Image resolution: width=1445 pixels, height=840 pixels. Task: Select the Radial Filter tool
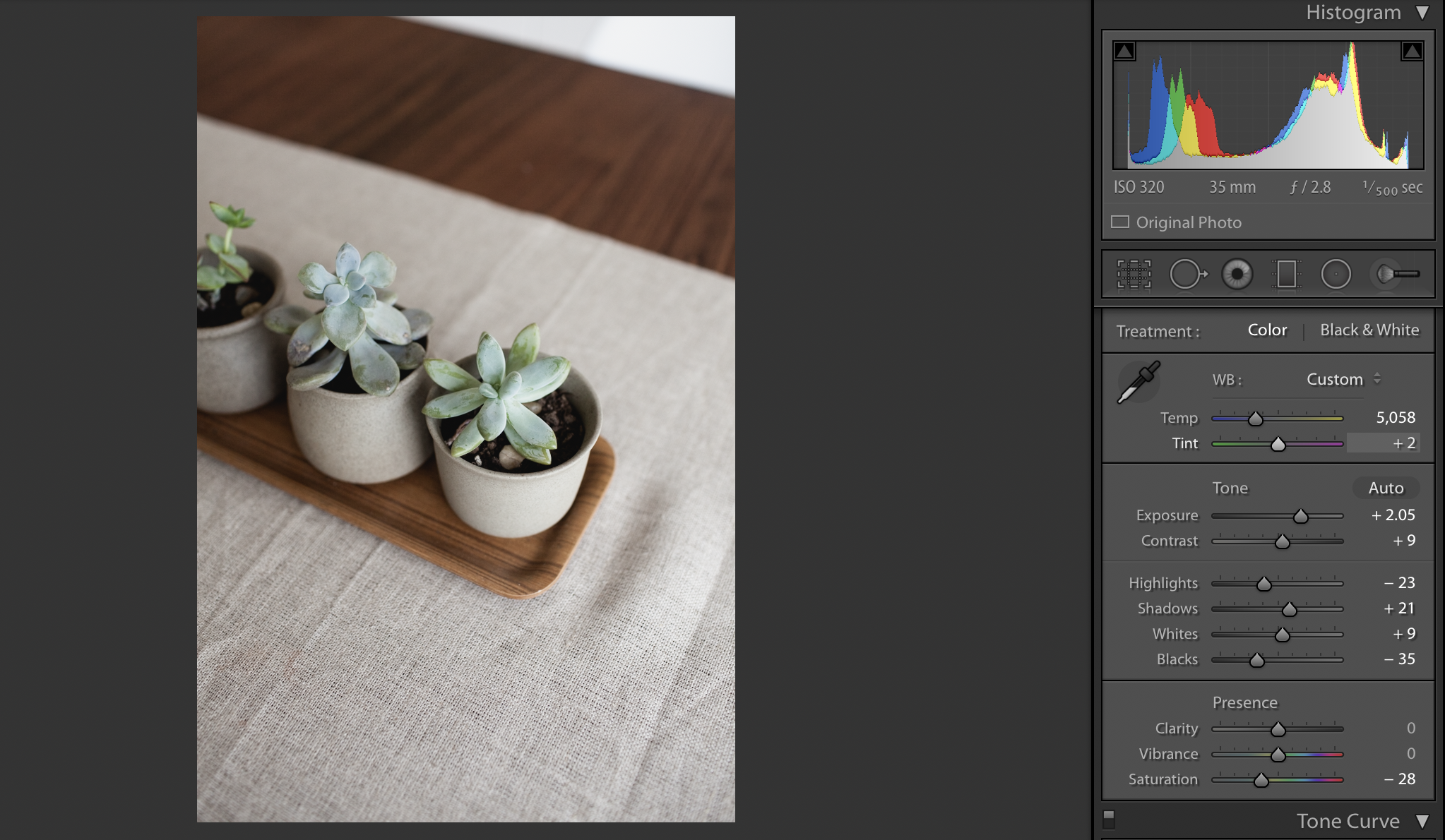(1336, 275)
